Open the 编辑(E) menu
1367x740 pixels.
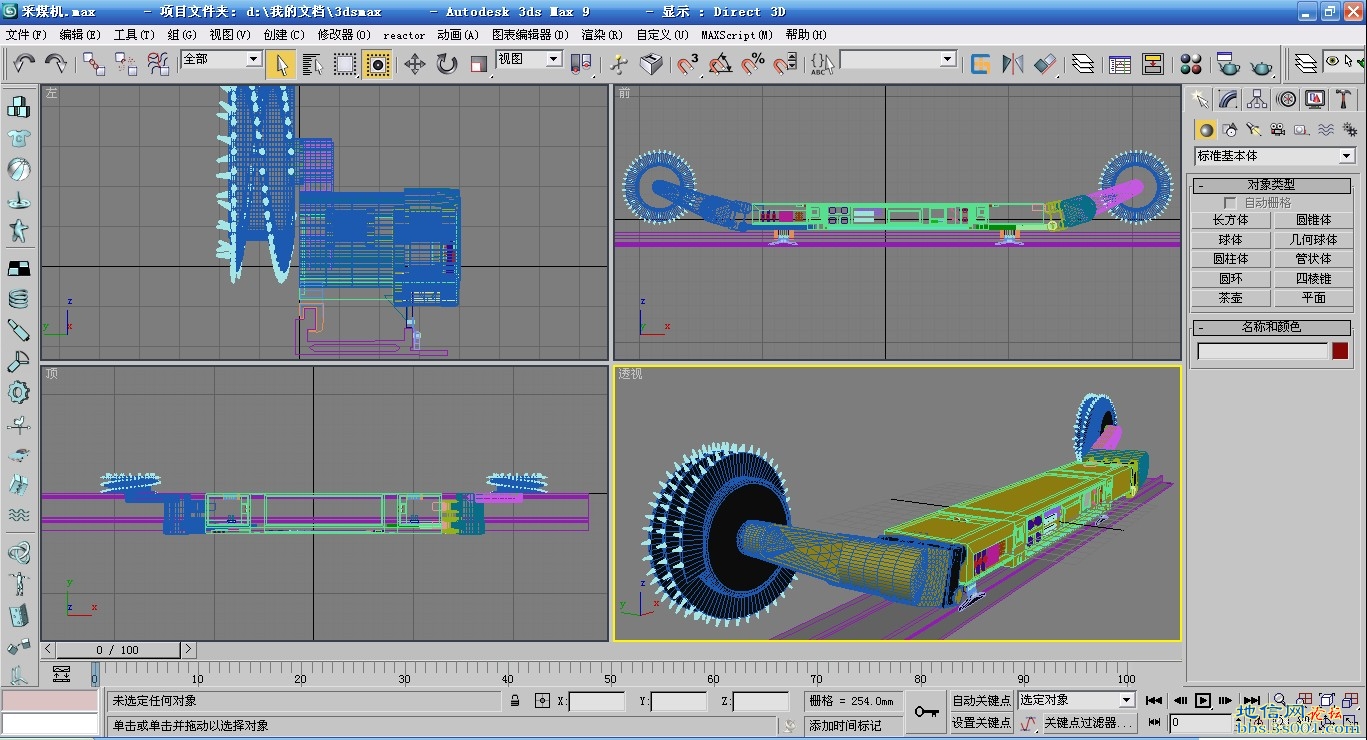pos(80,34)
